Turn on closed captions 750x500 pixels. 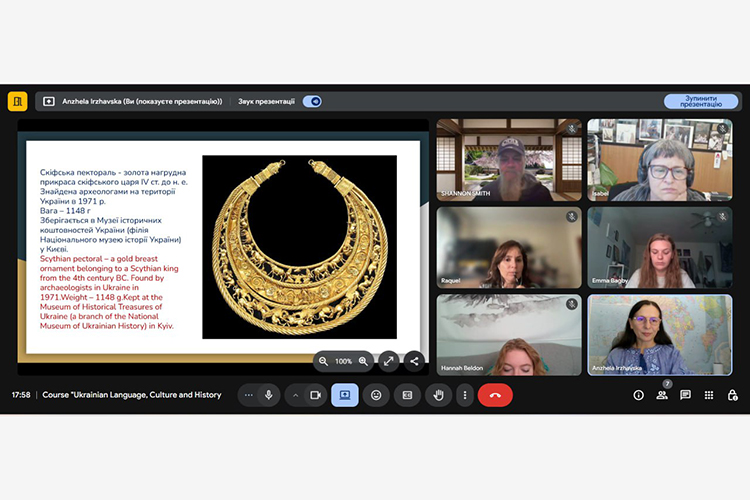407,395
